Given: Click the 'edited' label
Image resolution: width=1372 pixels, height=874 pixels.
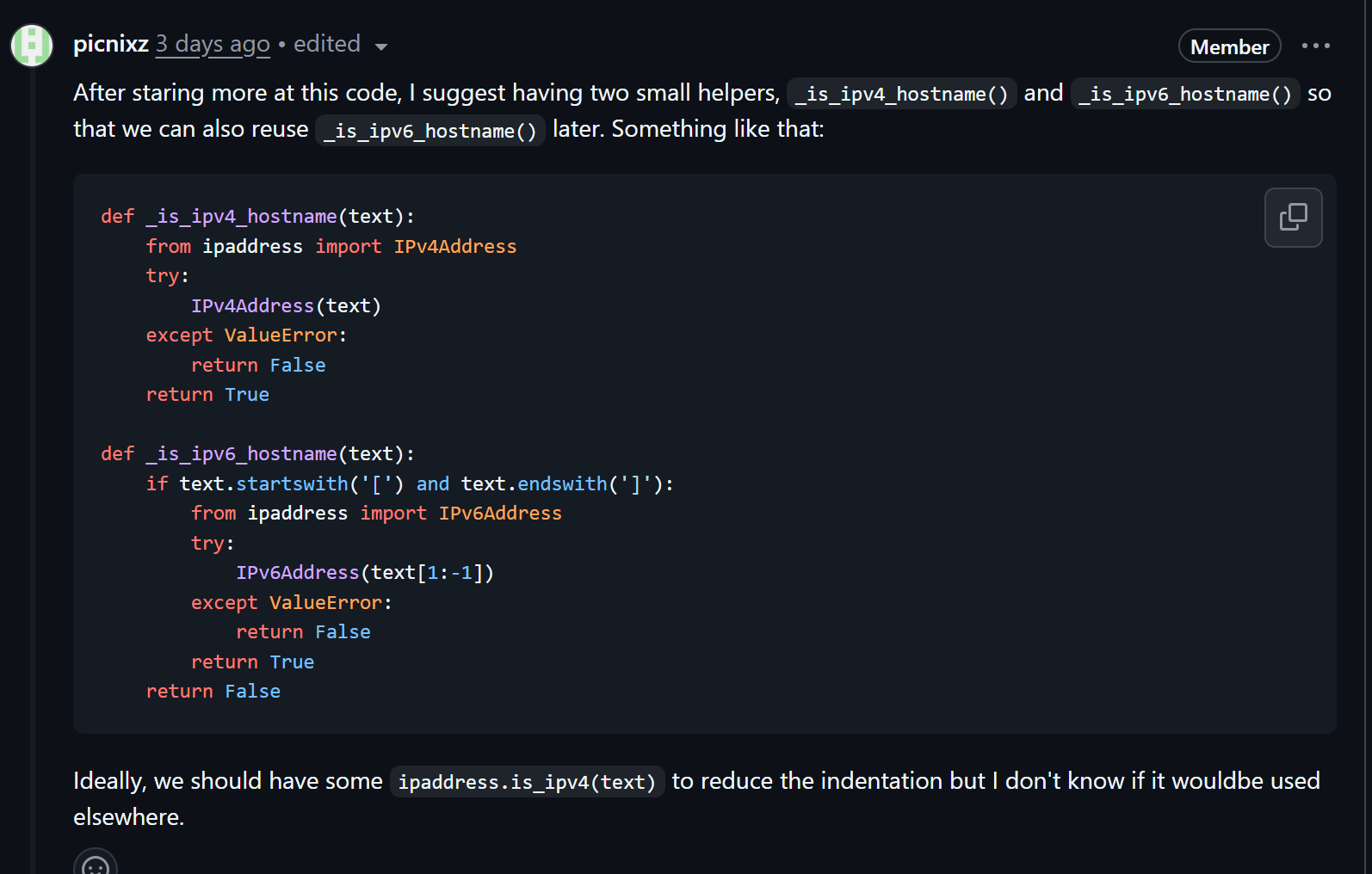Looking at the screenshot, I should (326, 44).
